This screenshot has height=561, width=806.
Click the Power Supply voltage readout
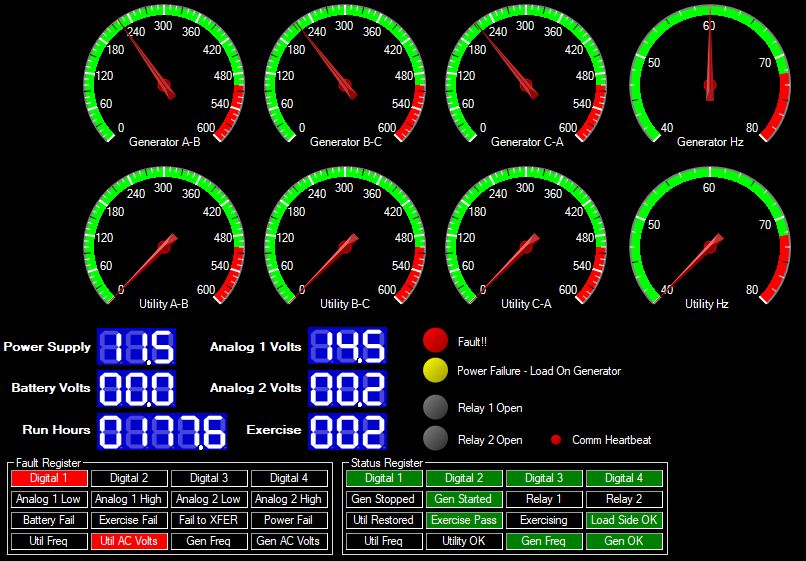point(136,347)
